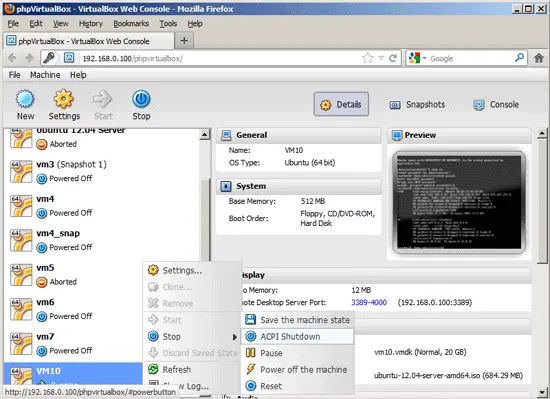This screenshot has width=550, height=399.
Task: Open a new Firefox tab
Action: click(184, 41)
